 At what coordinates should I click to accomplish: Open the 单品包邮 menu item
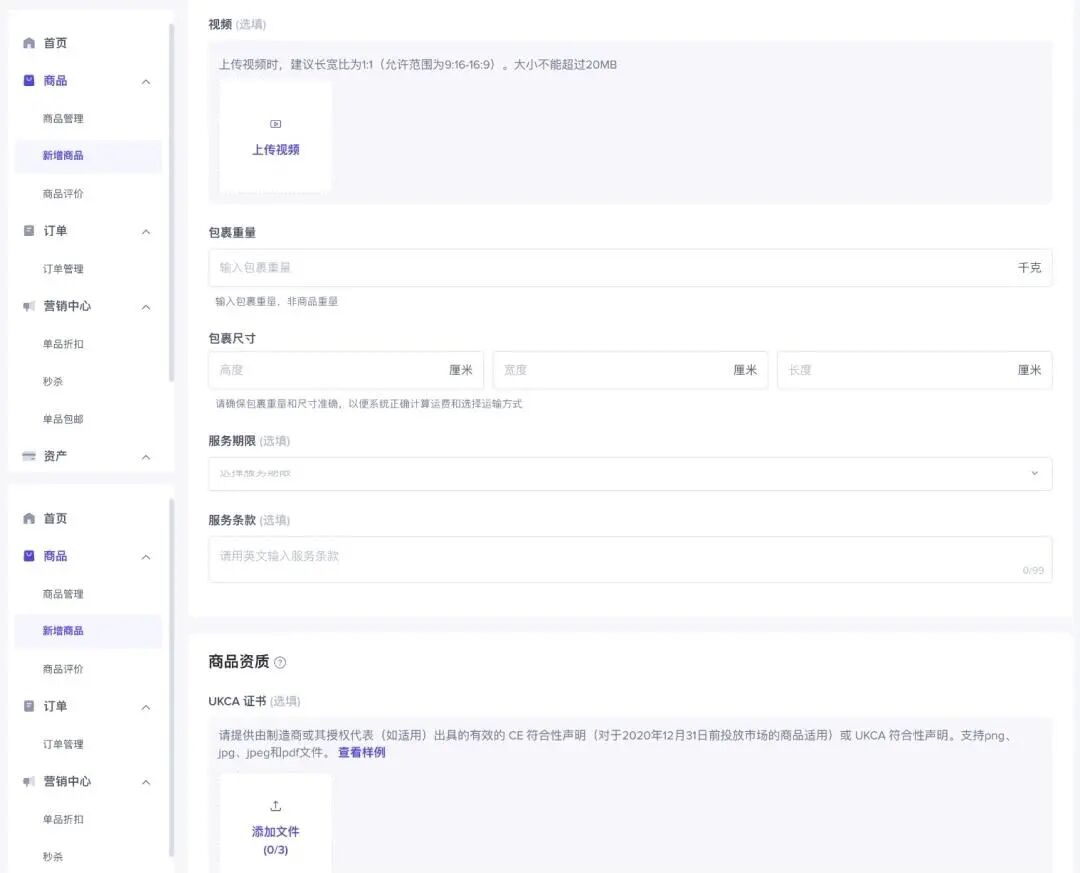[x=63, y=419]
